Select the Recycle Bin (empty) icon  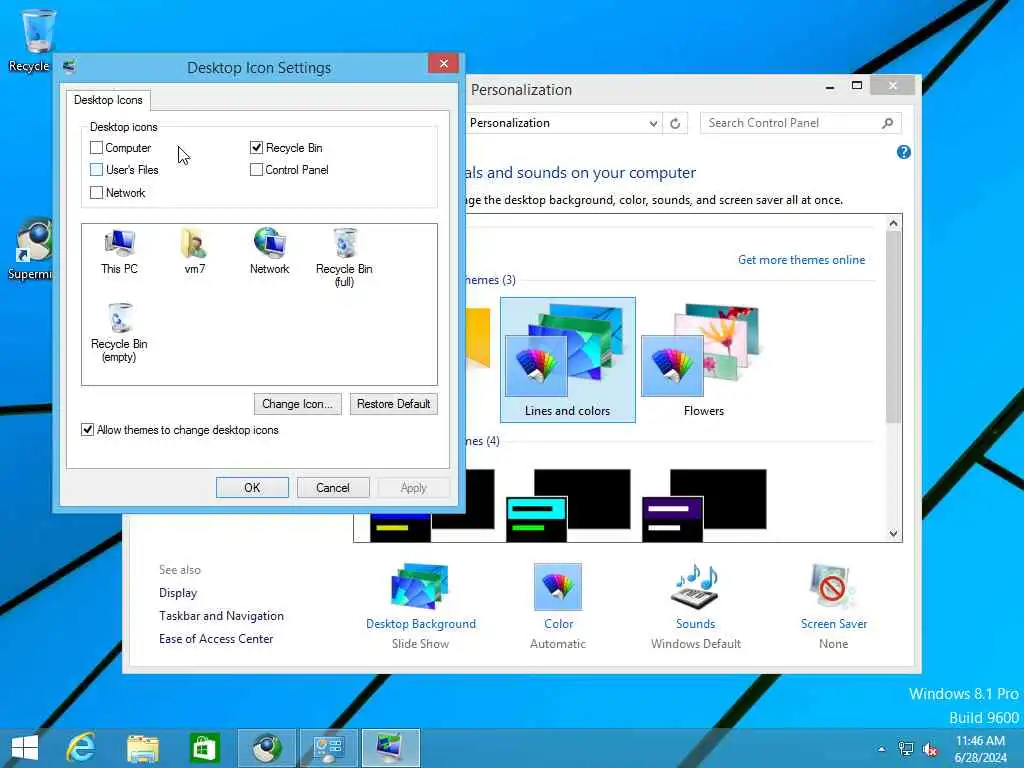120,332
